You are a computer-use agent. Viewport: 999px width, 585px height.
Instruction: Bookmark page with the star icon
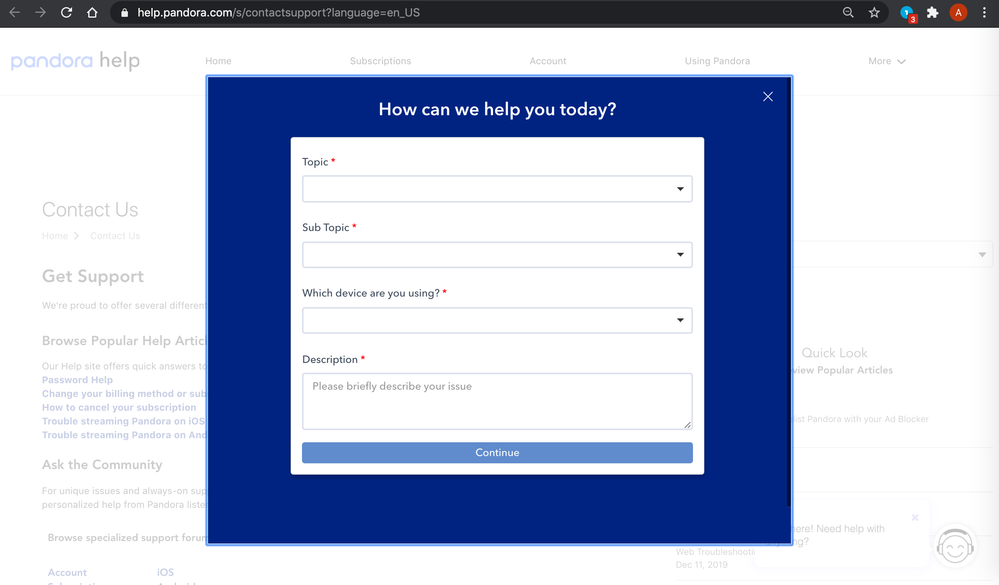click(874, 13)
